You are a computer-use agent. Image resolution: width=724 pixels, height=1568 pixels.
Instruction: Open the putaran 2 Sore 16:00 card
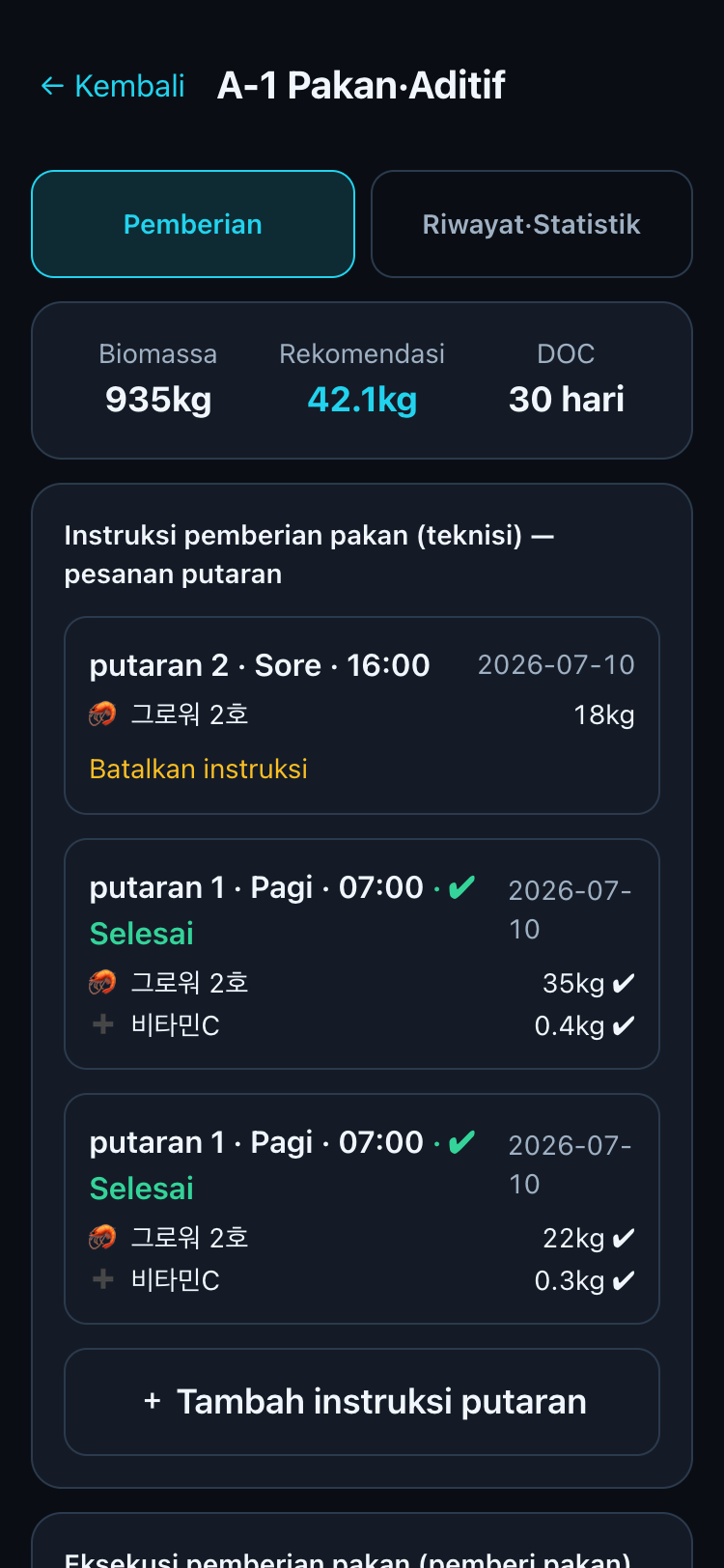362,715
